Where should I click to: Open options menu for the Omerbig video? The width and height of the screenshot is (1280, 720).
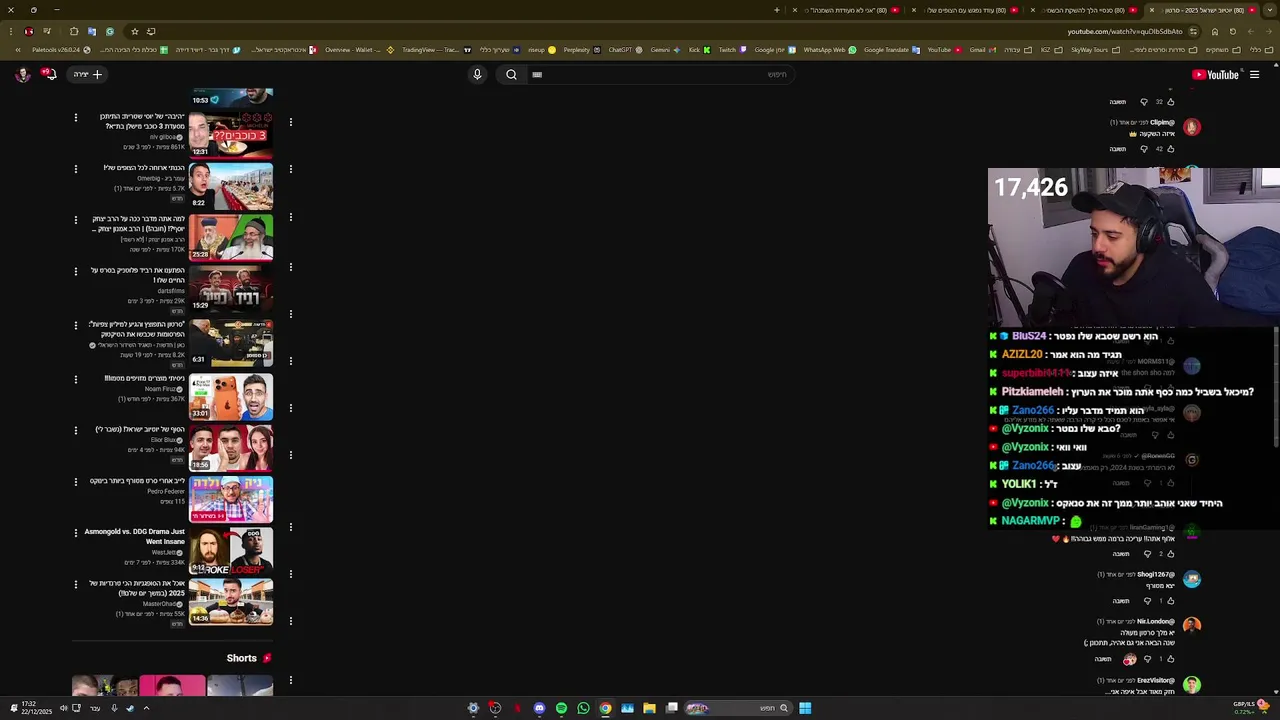click(75, 168)
